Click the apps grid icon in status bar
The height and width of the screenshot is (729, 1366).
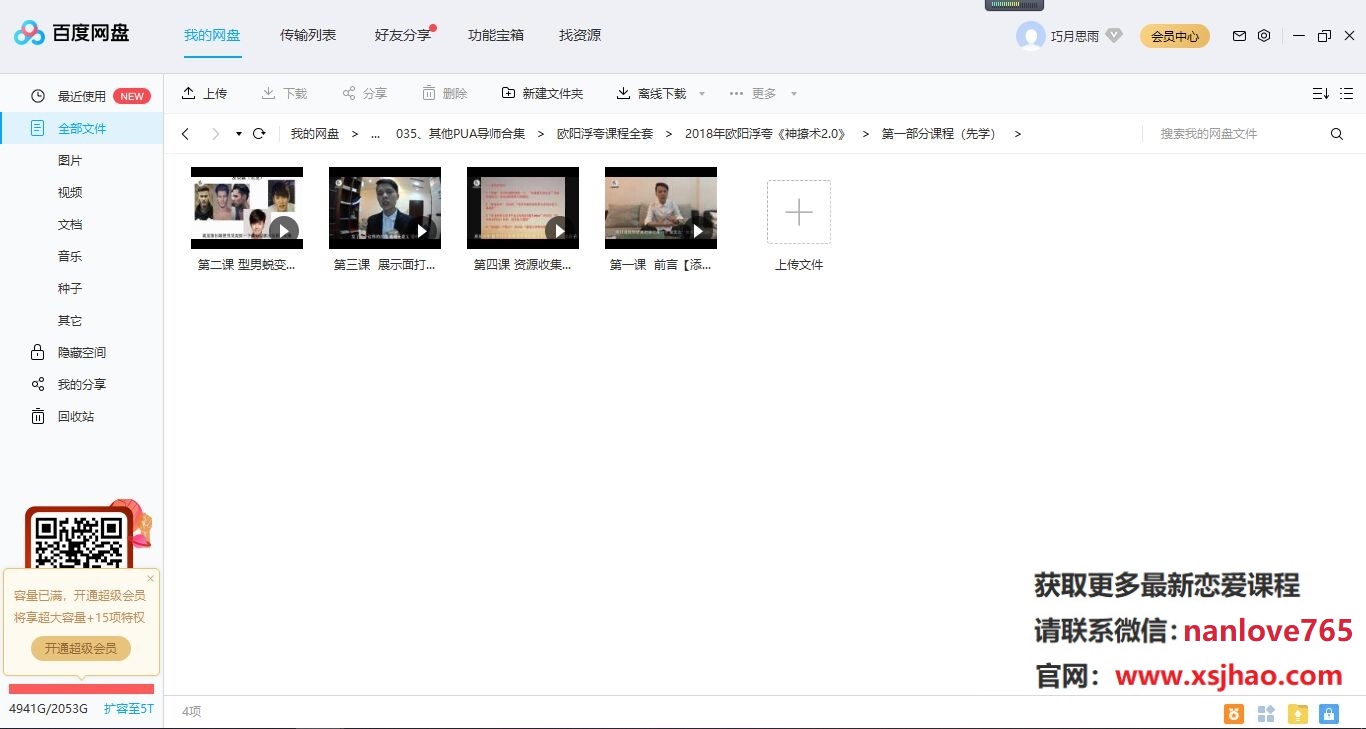point(1266,714)
